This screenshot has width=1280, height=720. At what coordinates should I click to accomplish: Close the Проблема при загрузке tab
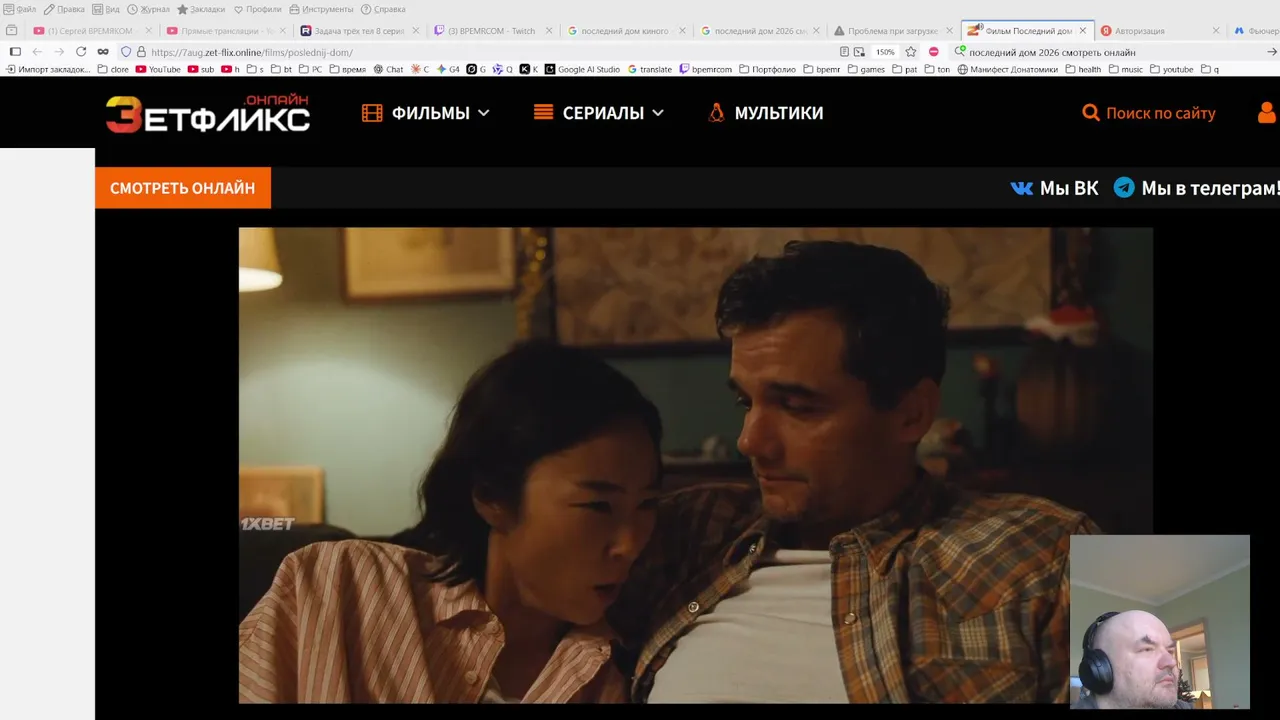950,31
